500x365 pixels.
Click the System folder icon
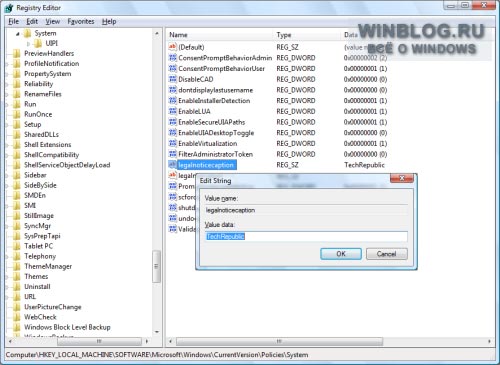[x=28, y=33]
